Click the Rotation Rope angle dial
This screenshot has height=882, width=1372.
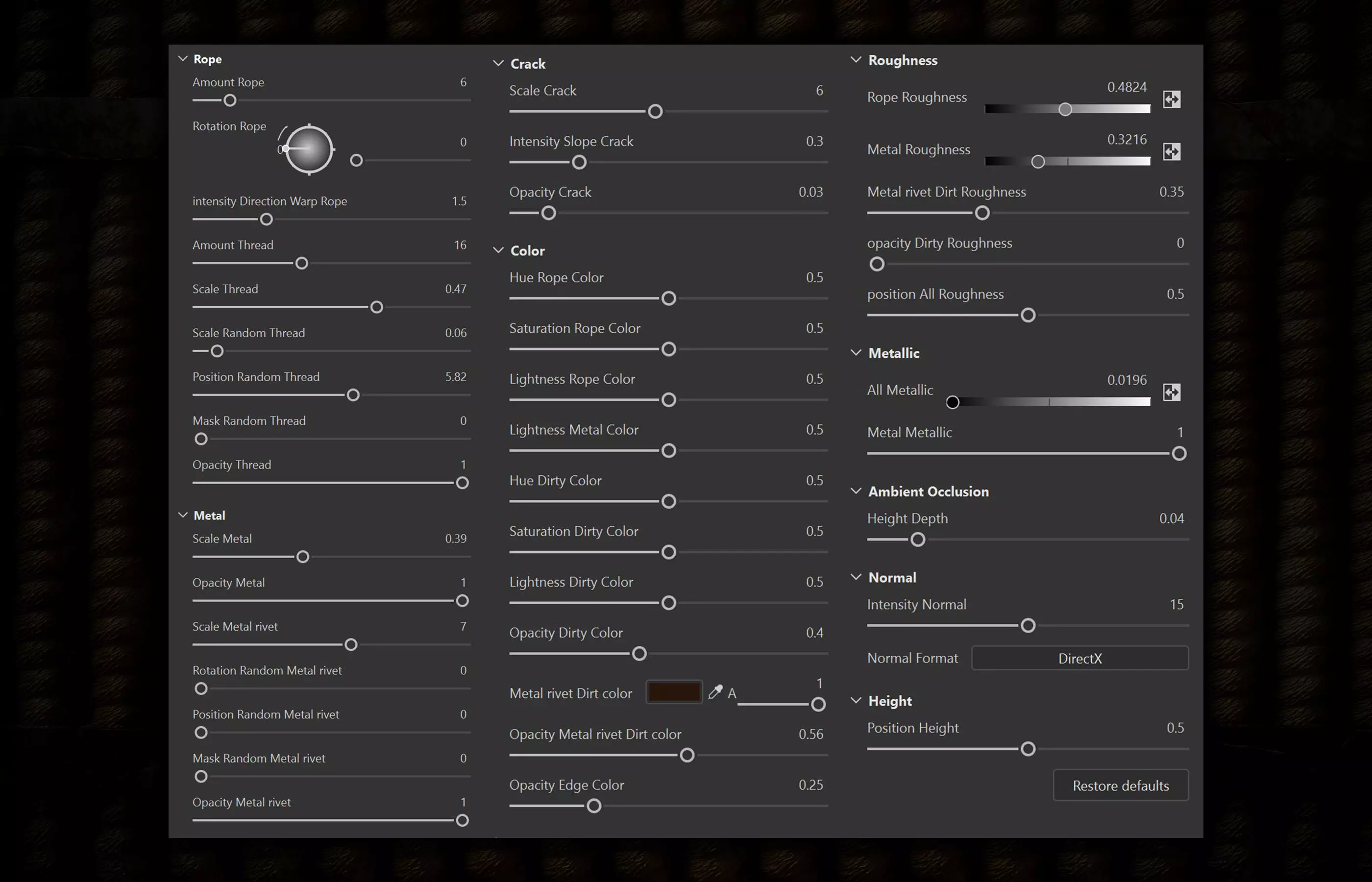point(309,149)
